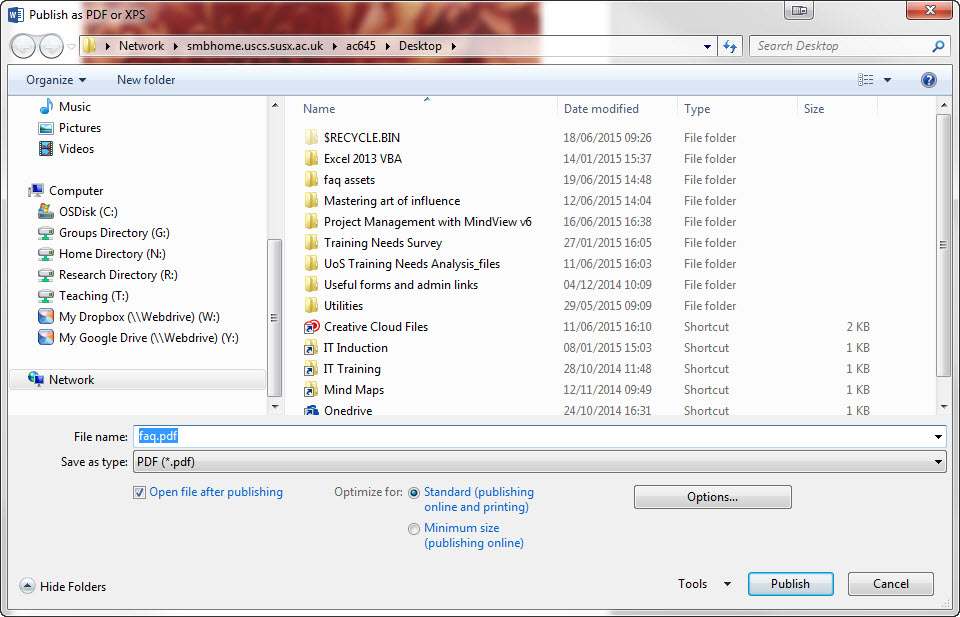The width and height of the screenshot is (960, 617).
Task: Click the Publish button
Action: tap(790, 583)
